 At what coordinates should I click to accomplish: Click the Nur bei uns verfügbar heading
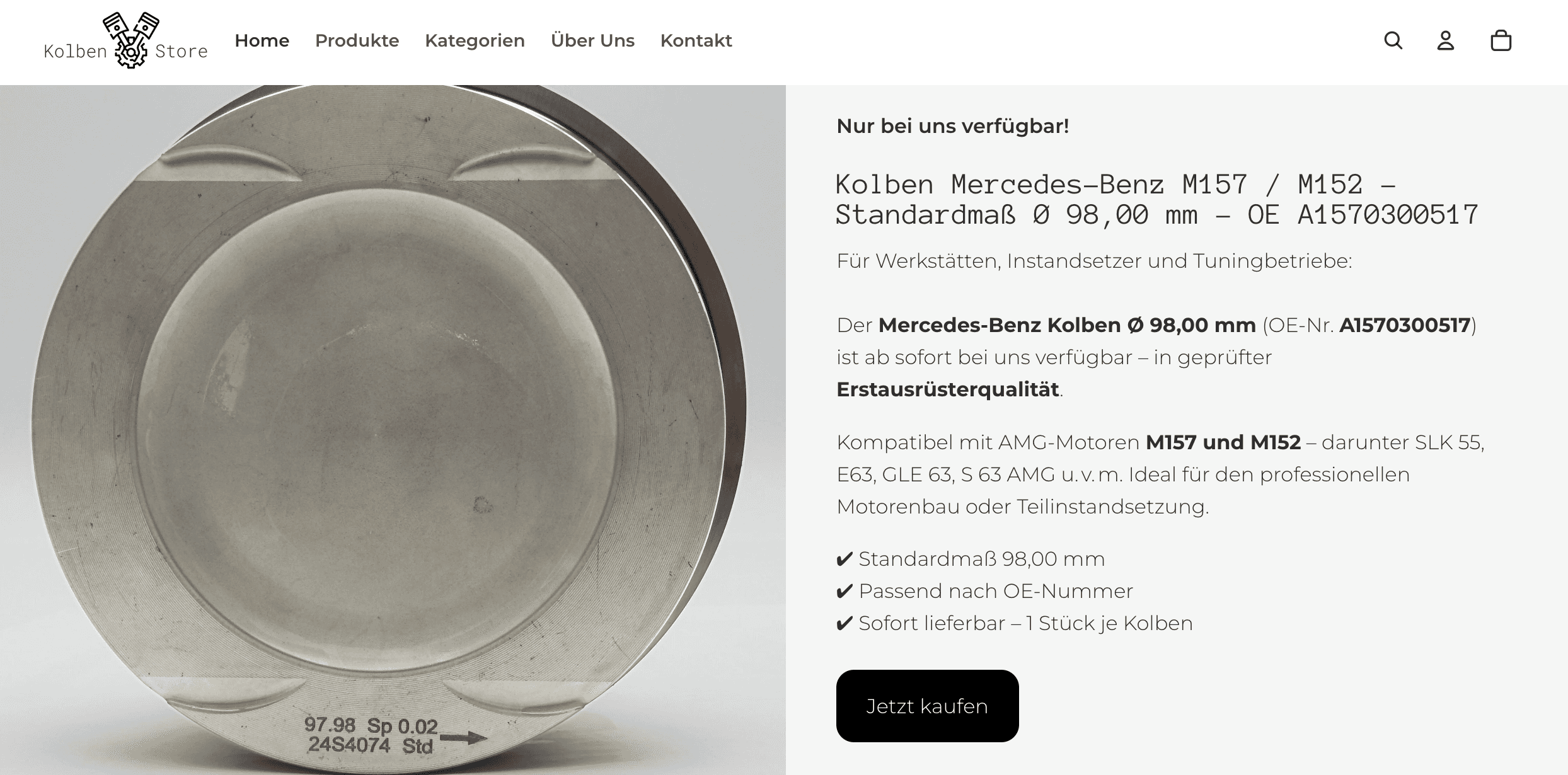pos(953,127)
